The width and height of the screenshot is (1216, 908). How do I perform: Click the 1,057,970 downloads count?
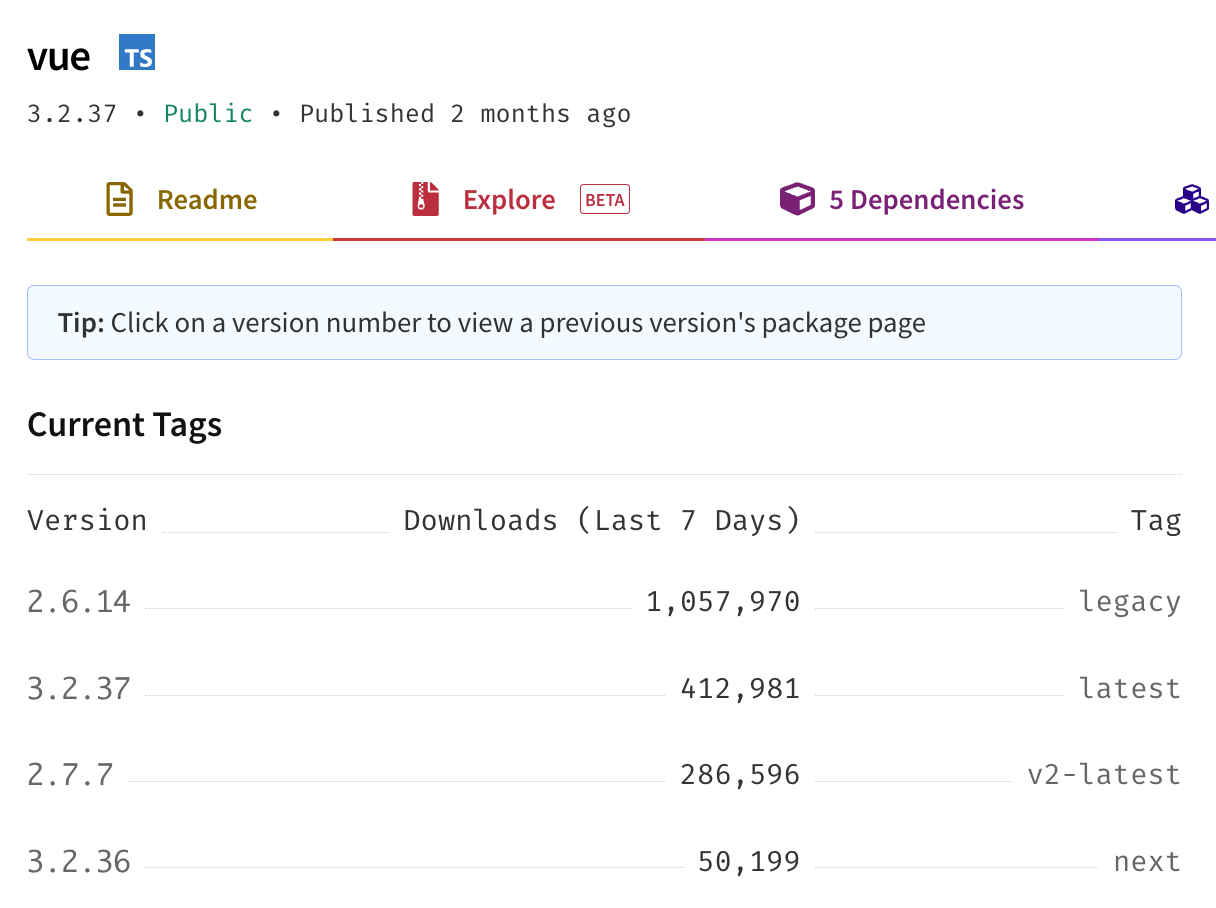pyautogui.click(x=723, y=602)
